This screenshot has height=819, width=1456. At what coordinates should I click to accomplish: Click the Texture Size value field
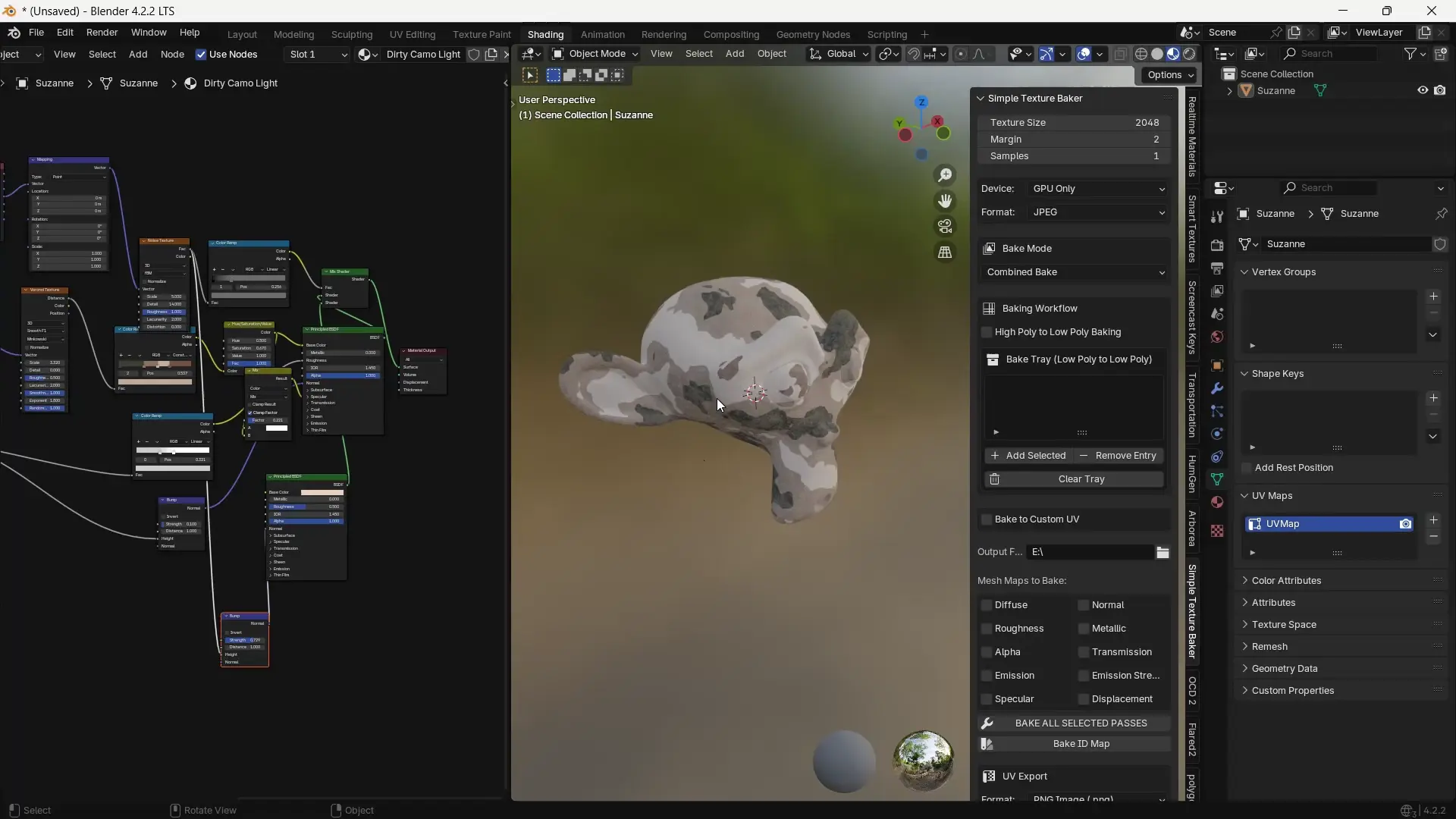pyautogui.click(x=1075, y=122)
